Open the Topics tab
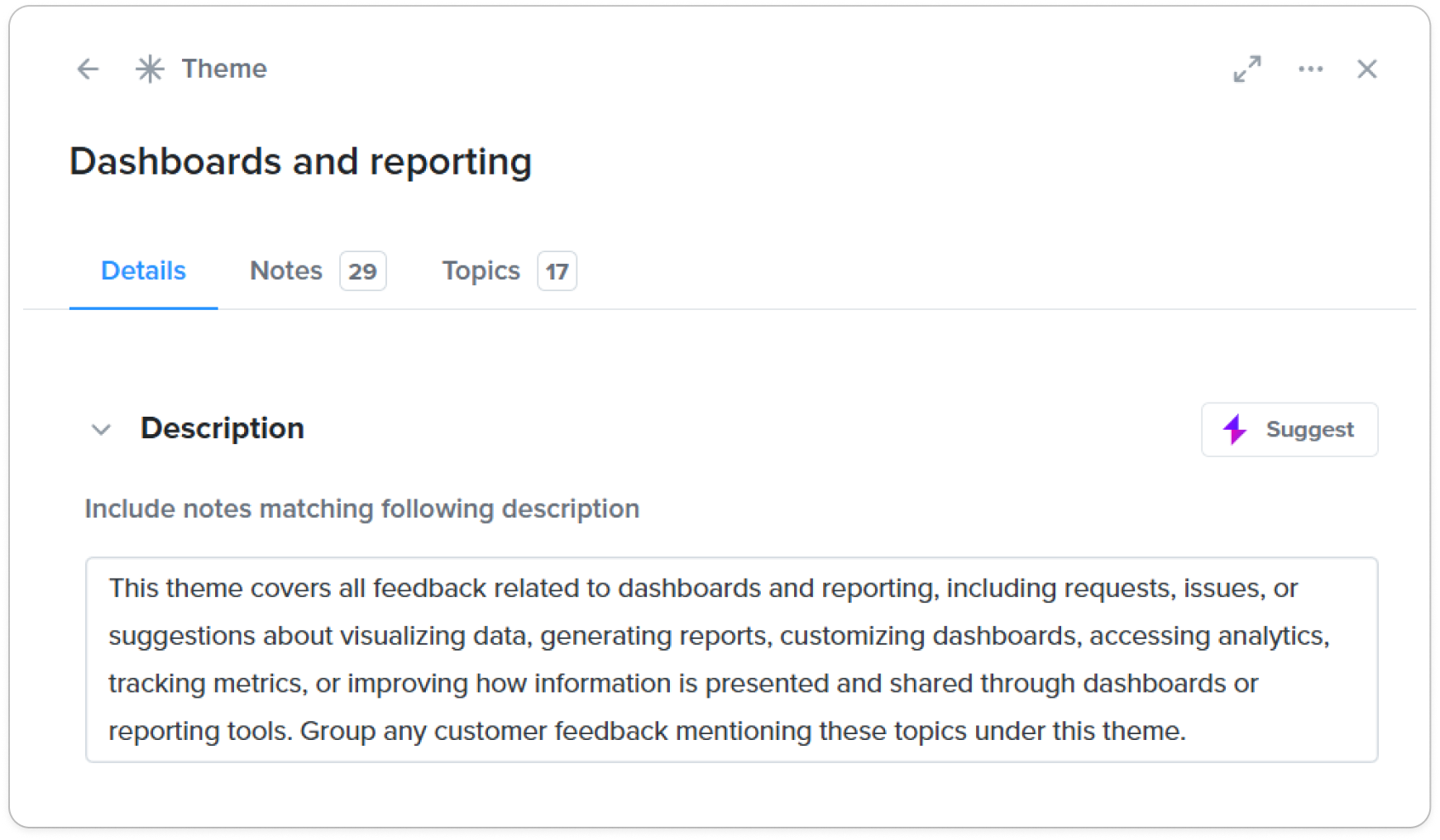The image size is (1440, 840). 481,270
